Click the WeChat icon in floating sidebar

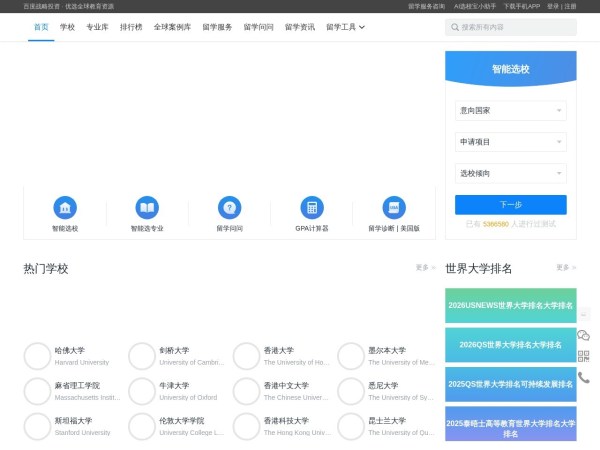[583, 335]
